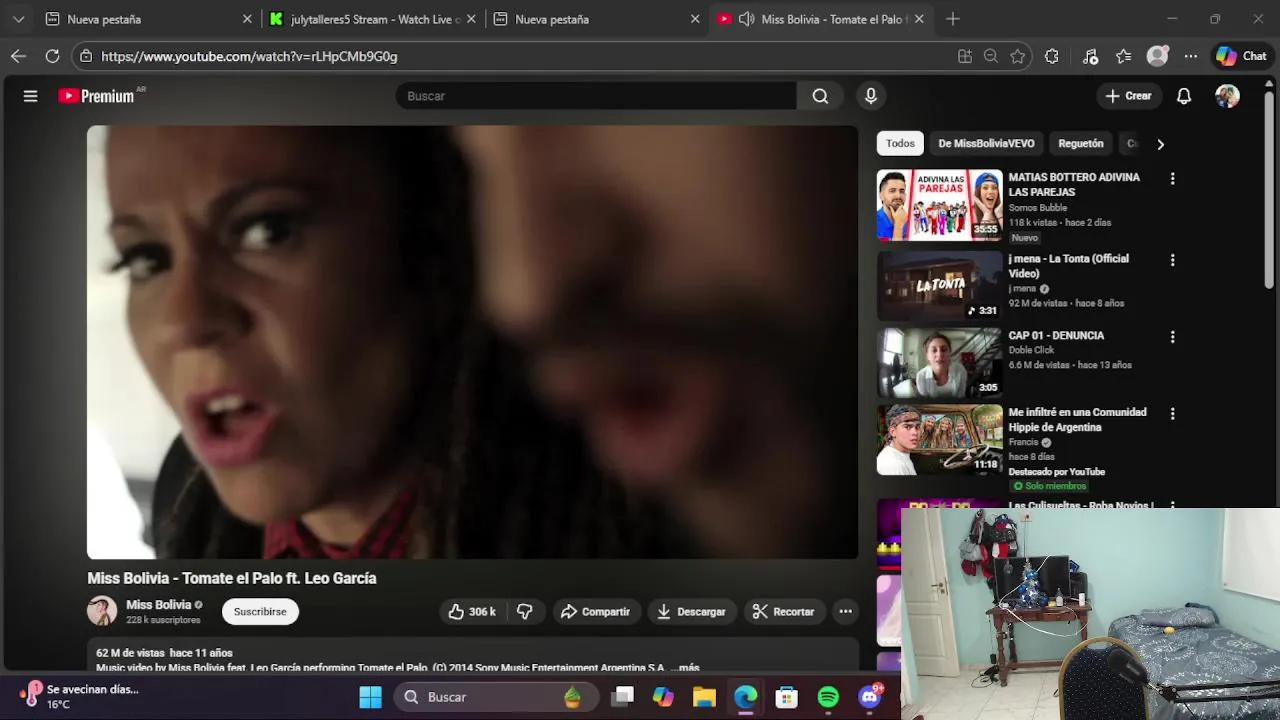
Task: Switch to julytalleres5 Stream tab
Action: [374, 19]
